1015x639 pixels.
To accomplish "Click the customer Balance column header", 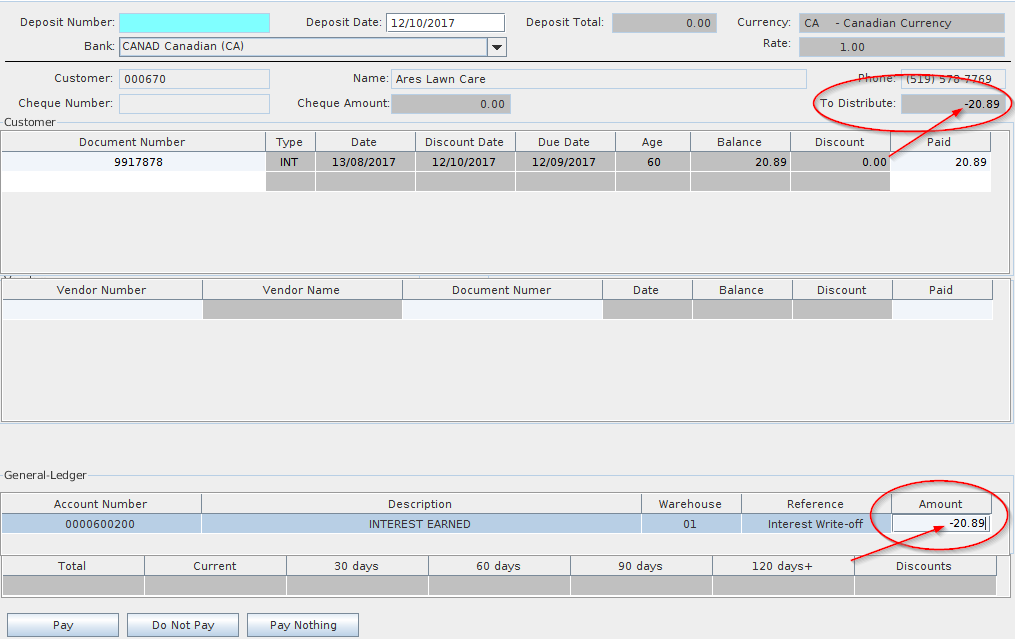I will click(x=739, y=142).
